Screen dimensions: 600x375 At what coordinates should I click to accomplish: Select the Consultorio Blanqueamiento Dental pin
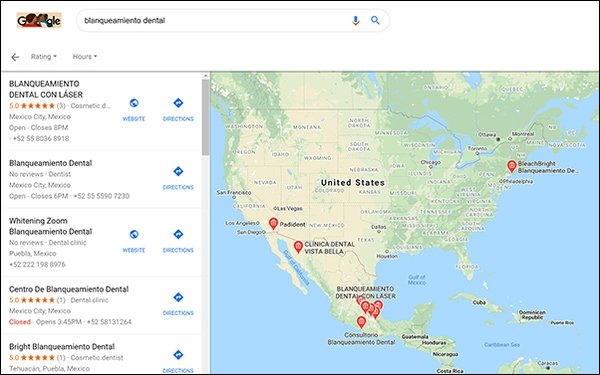click(361, 322)
